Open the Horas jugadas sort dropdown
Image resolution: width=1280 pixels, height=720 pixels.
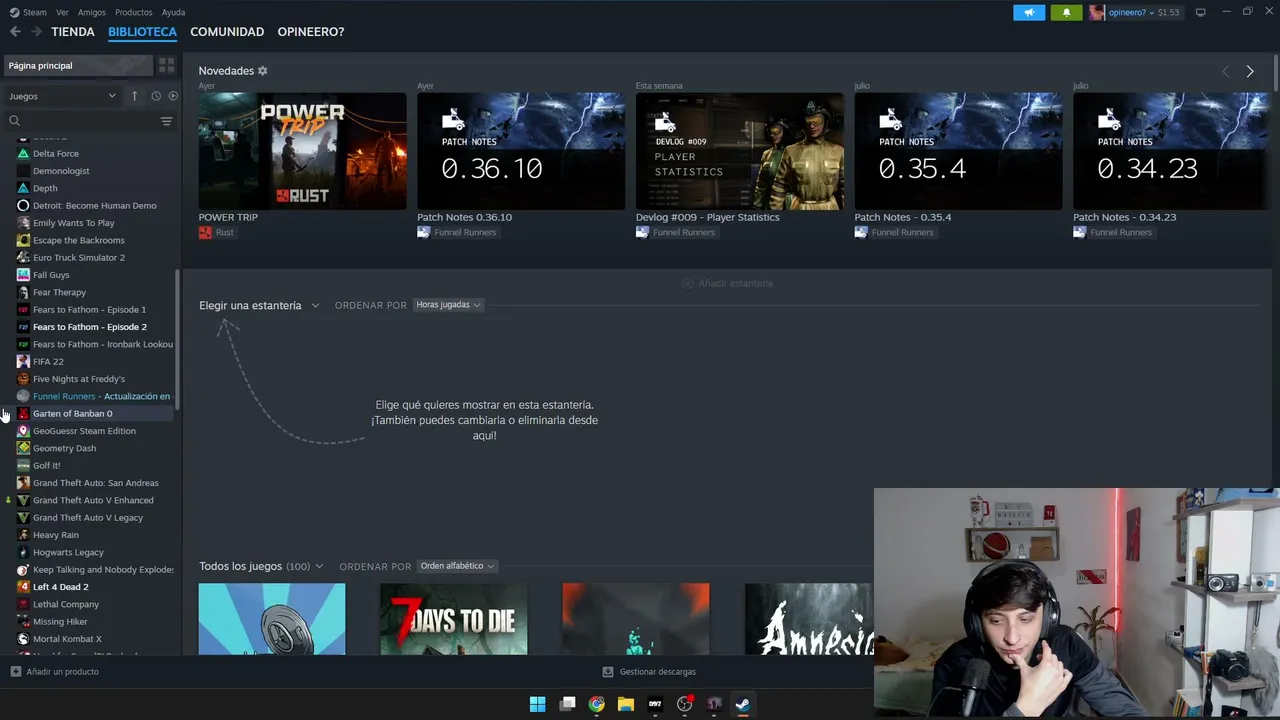448,305
